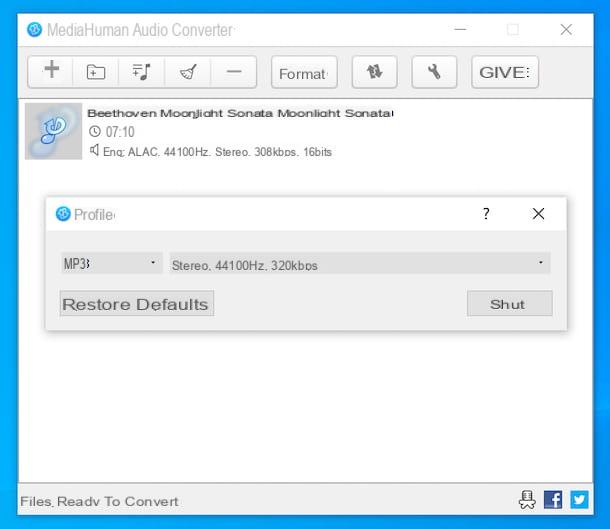Screen dimensions: 610x529
Task: Click the Files Ready To Convert status text
Action: click(99, 501)
